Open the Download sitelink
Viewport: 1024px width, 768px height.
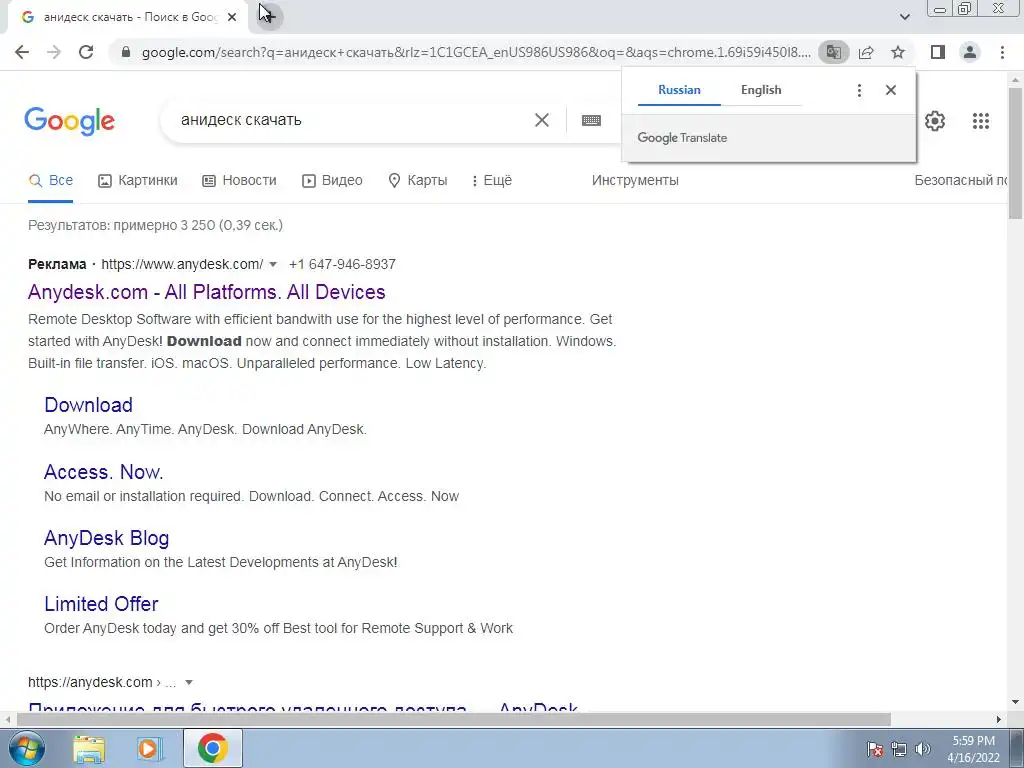[x=88, y=405]
